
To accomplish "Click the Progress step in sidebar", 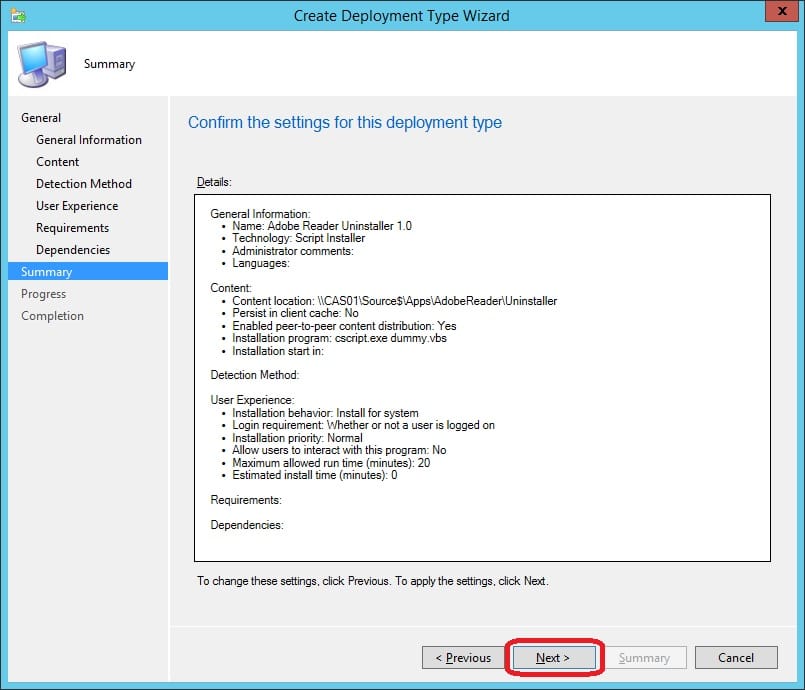I will tap(44, 294).
